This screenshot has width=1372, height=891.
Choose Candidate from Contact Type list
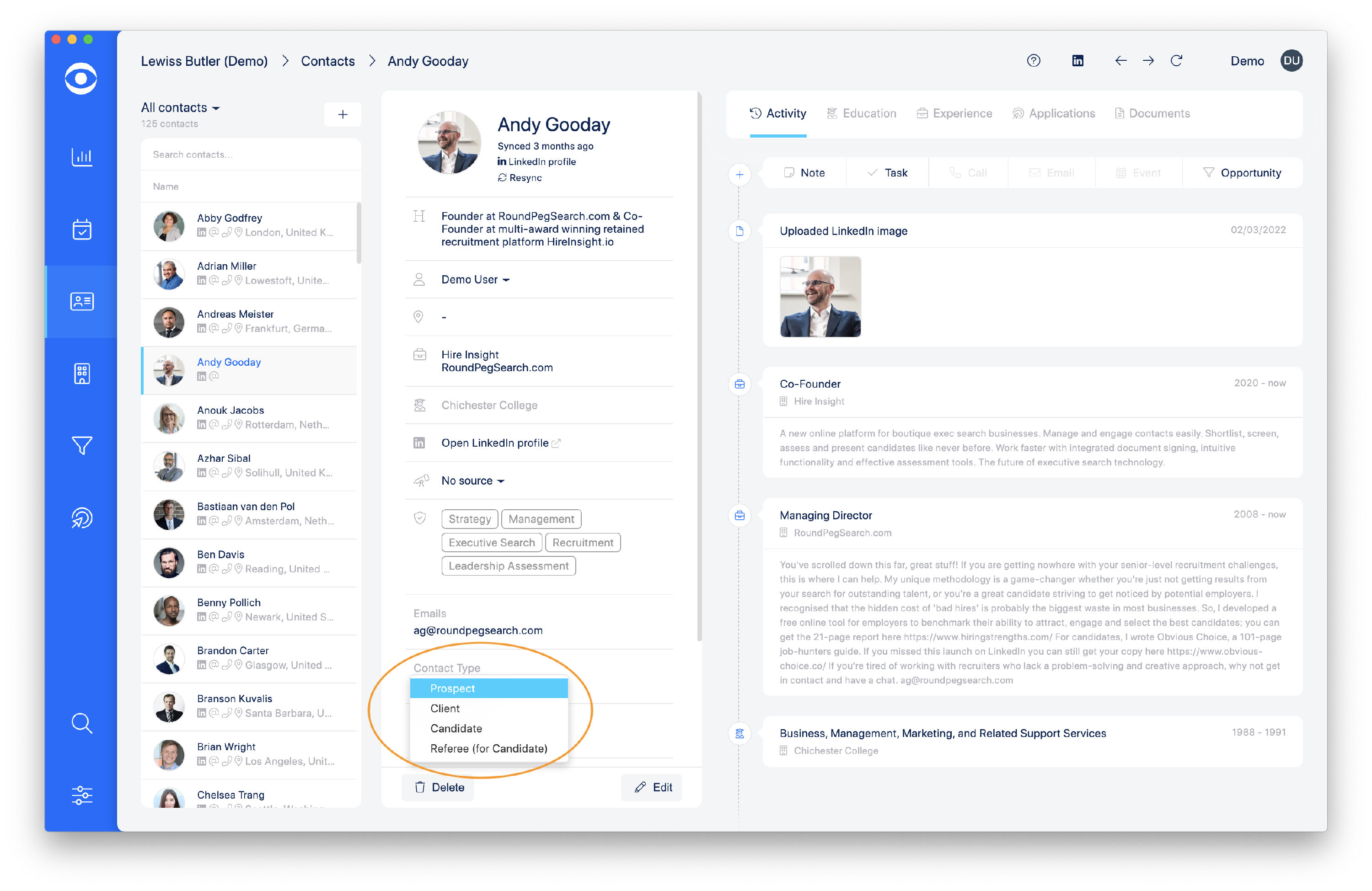[456, 728]
